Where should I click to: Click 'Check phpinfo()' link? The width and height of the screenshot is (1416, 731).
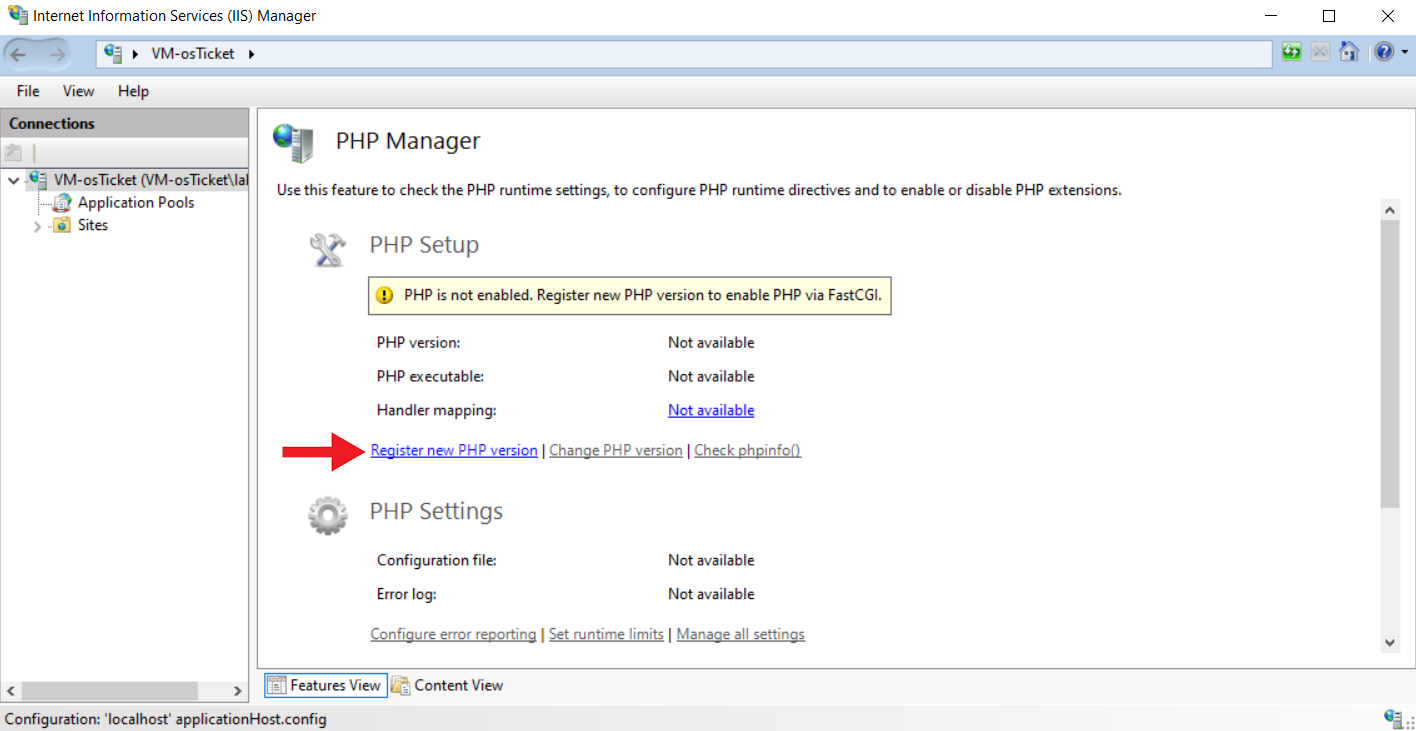point(748,450)
